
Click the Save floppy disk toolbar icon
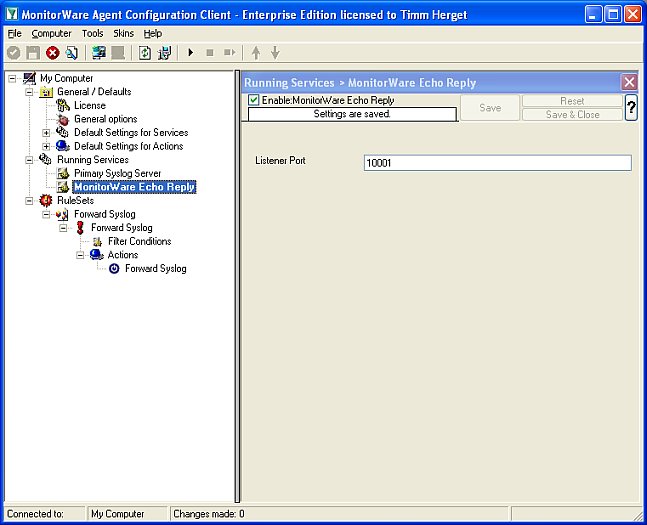[33, 53]
